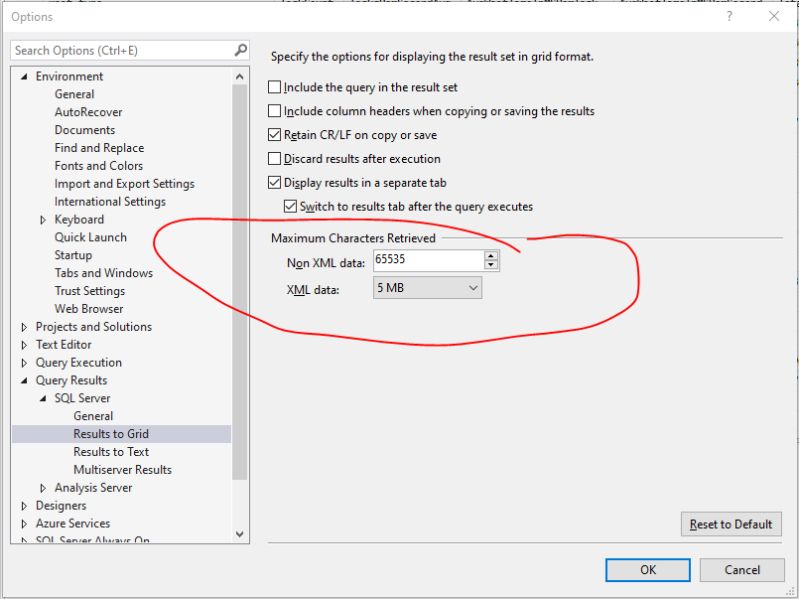The width and height of the screenshot is (799, 599).
Task: Expand the Azure Services node
Action: [x=24, y=524]
